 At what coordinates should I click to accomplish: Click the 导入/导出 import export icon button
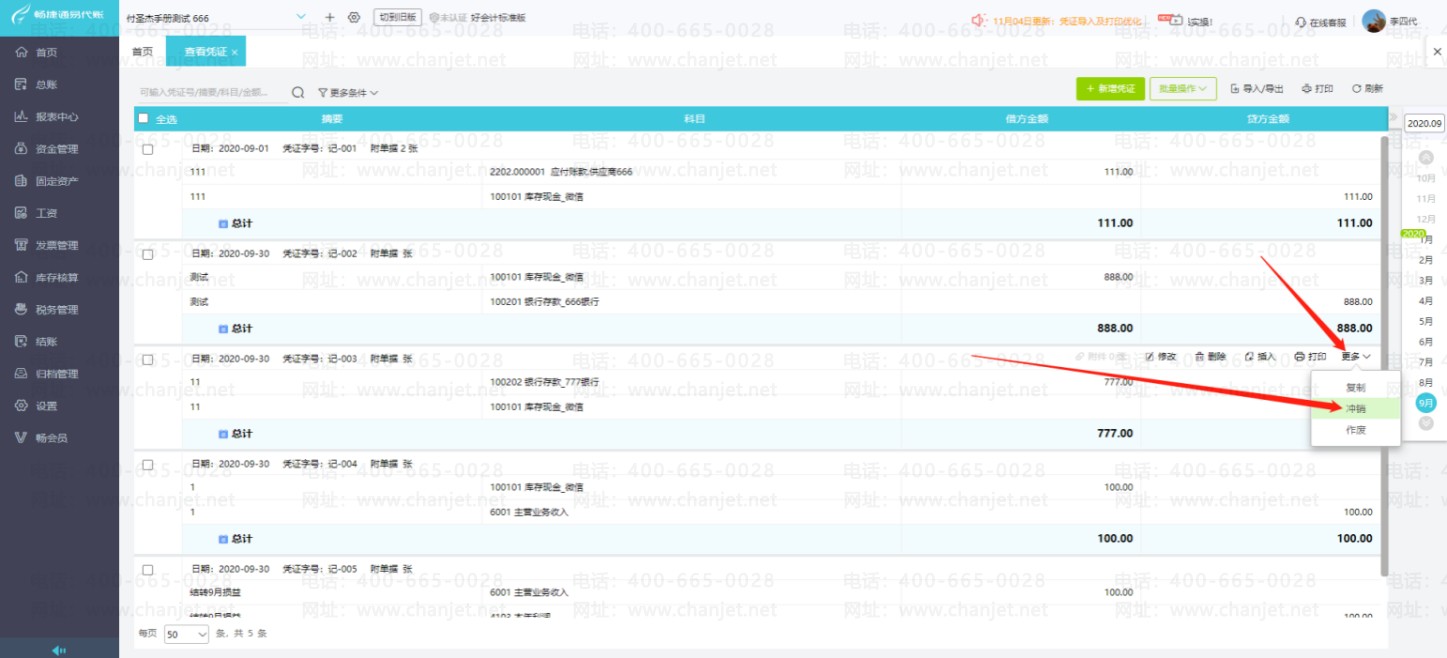tap(1257, 89)
